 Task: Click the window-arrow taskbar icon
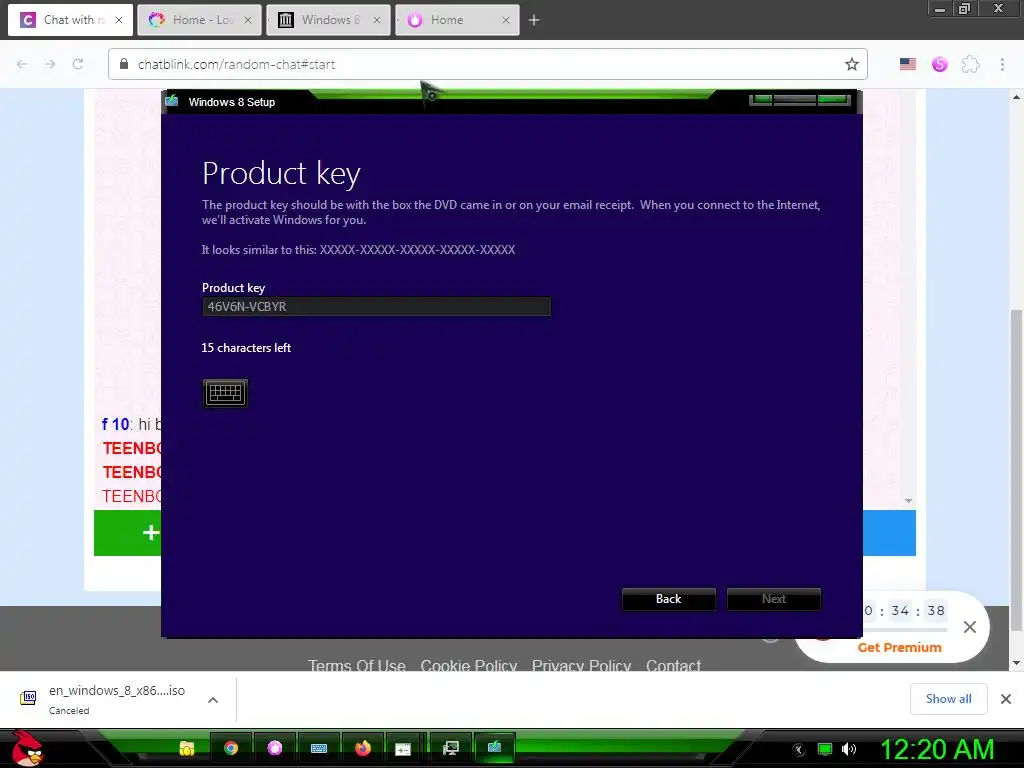point(403,749)
